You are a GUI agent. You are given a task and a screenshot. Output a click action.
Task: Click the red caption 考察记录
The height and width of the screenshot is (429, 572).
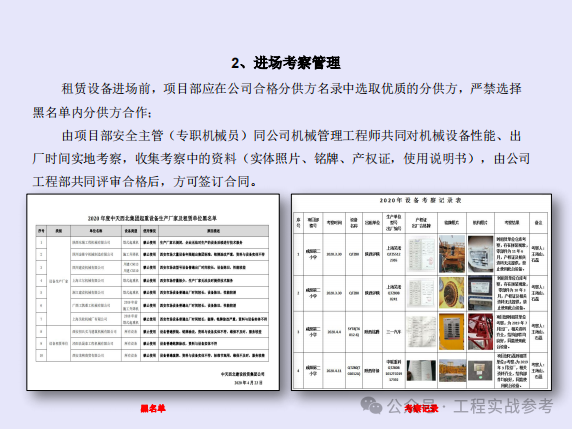pyautogui.click(x=421, y=409)
